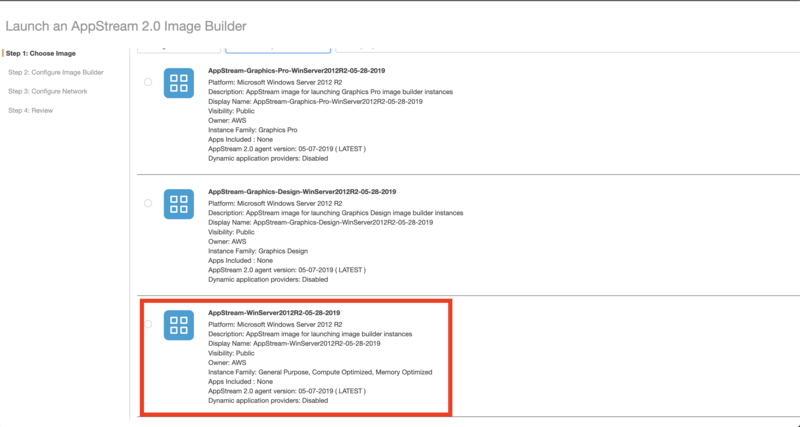Click 'Instance Family: Graphics Pro' text
Screen dimensions: 800x427
(253, 130)
